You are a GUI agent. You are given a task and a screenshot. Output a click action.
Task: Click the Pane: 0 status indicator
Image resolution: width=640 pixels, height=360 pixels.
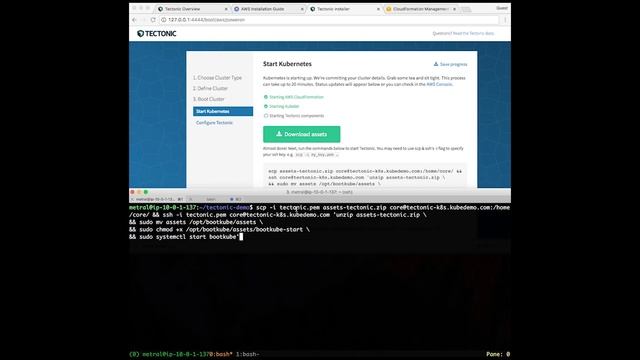click(x=498, y=354)
